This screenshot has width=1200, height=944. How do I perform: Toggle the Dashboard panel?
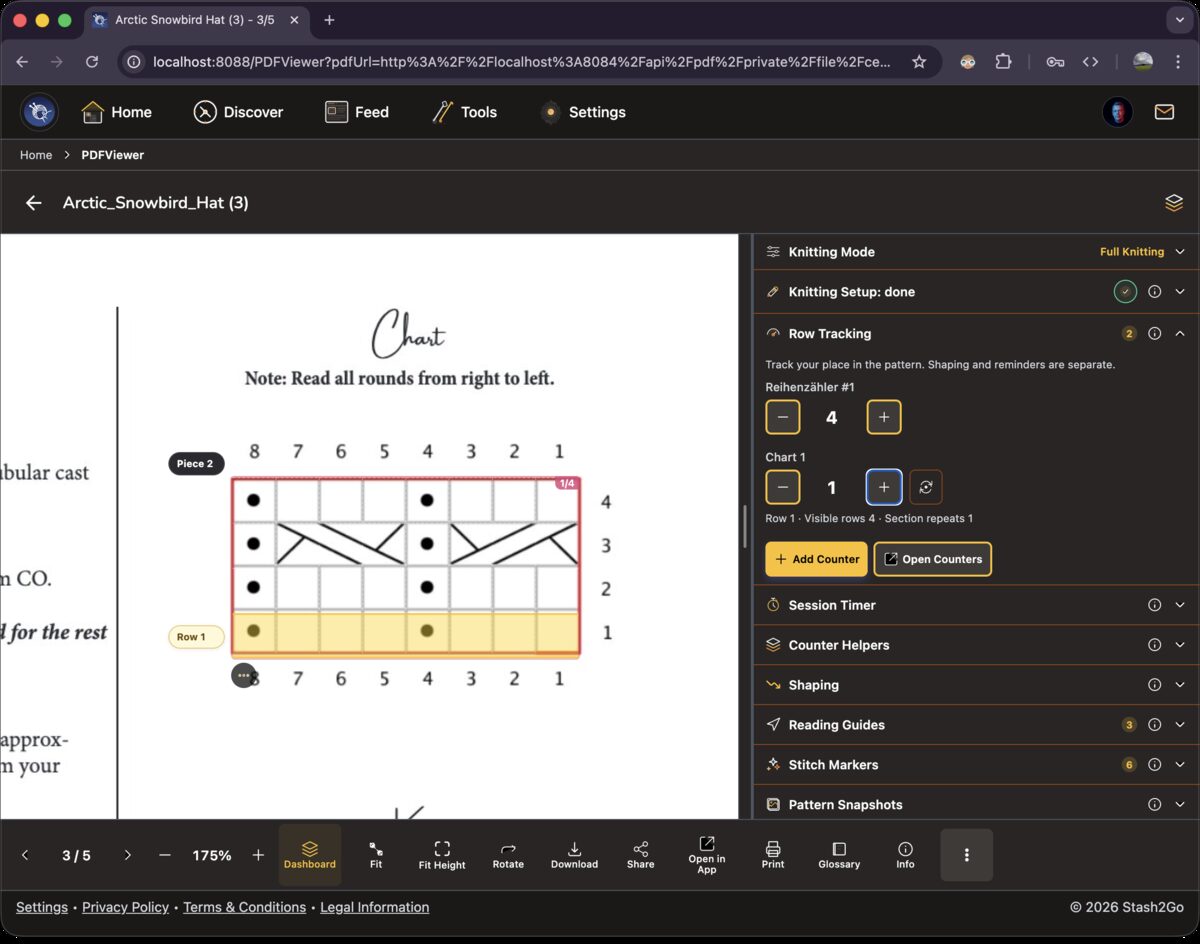point(310,855)
